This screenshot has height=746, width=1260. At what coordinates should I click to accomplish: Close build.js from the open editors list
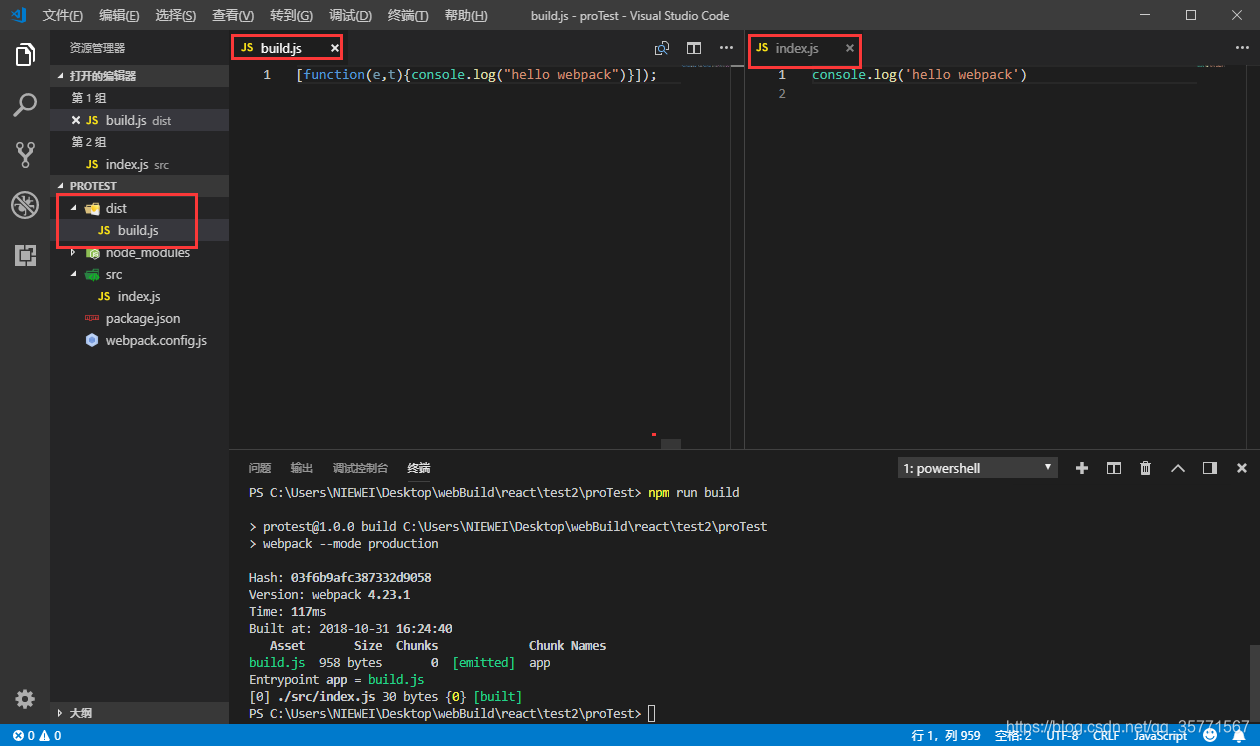coord(76,120)
